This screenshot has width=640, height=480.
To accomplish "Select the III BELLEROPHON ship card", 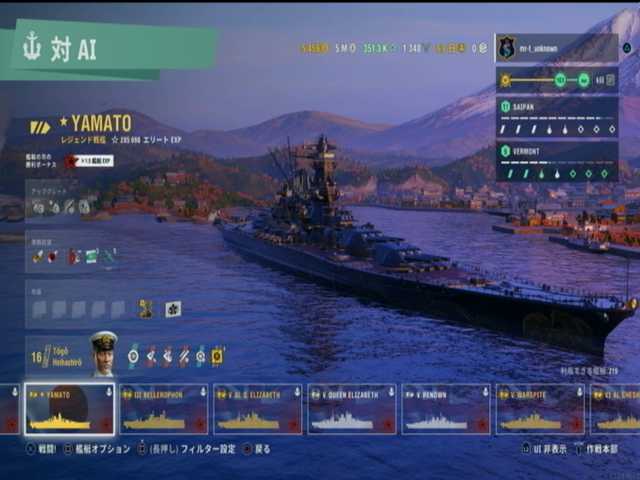I will point(164,409).
